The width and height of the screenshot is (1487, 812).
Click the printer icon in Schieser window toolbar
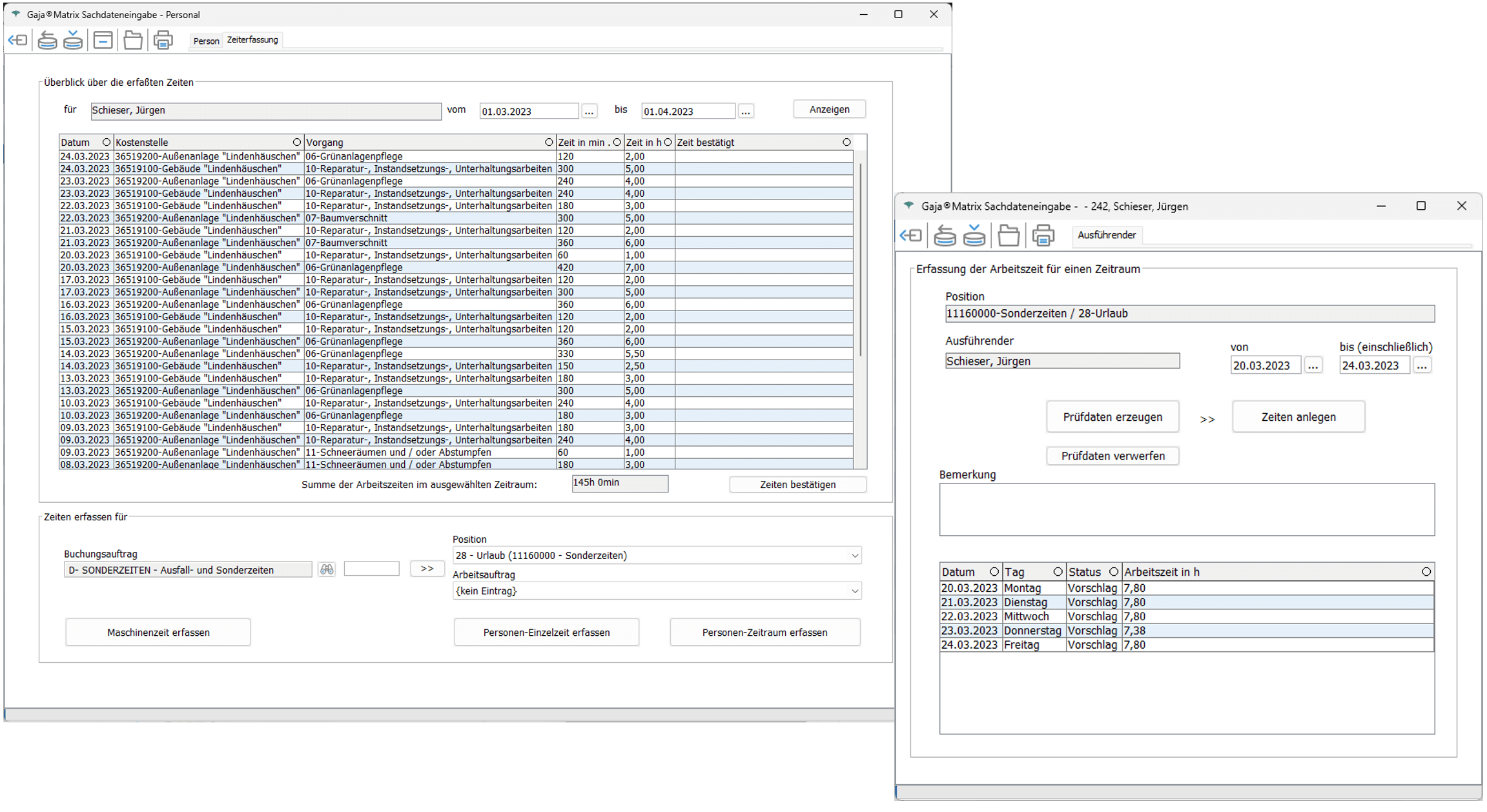coord(1043,236)
